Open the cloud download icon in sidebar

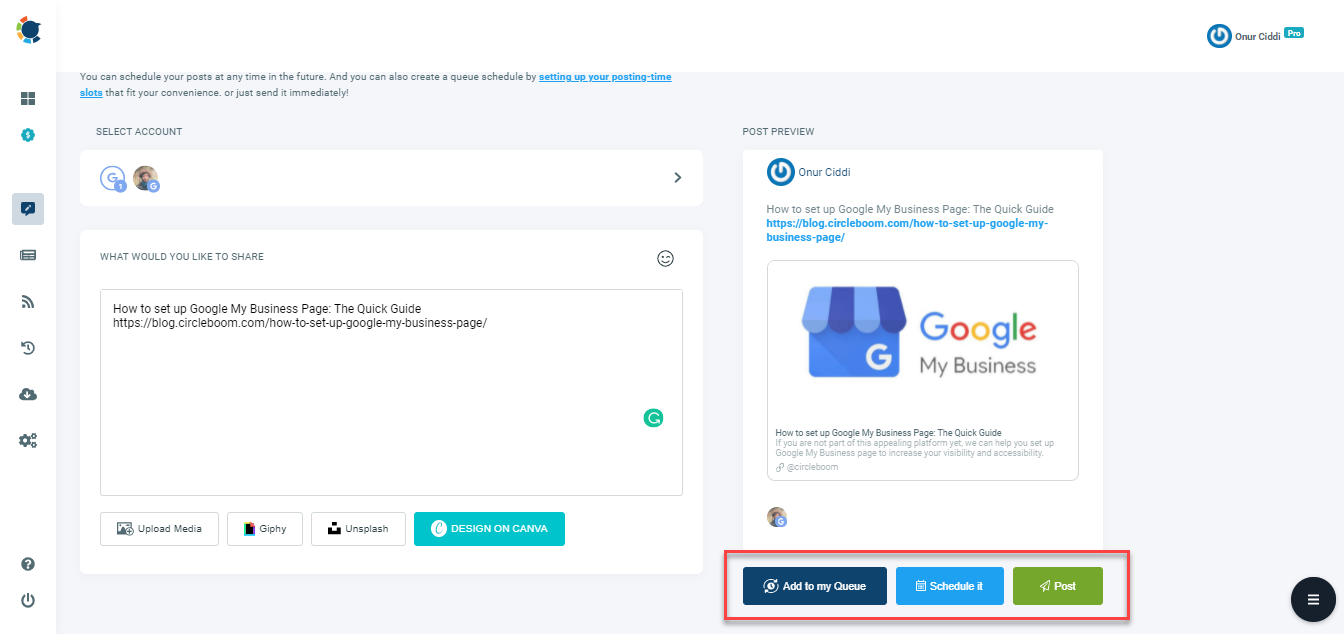click(x=27, y=394)
